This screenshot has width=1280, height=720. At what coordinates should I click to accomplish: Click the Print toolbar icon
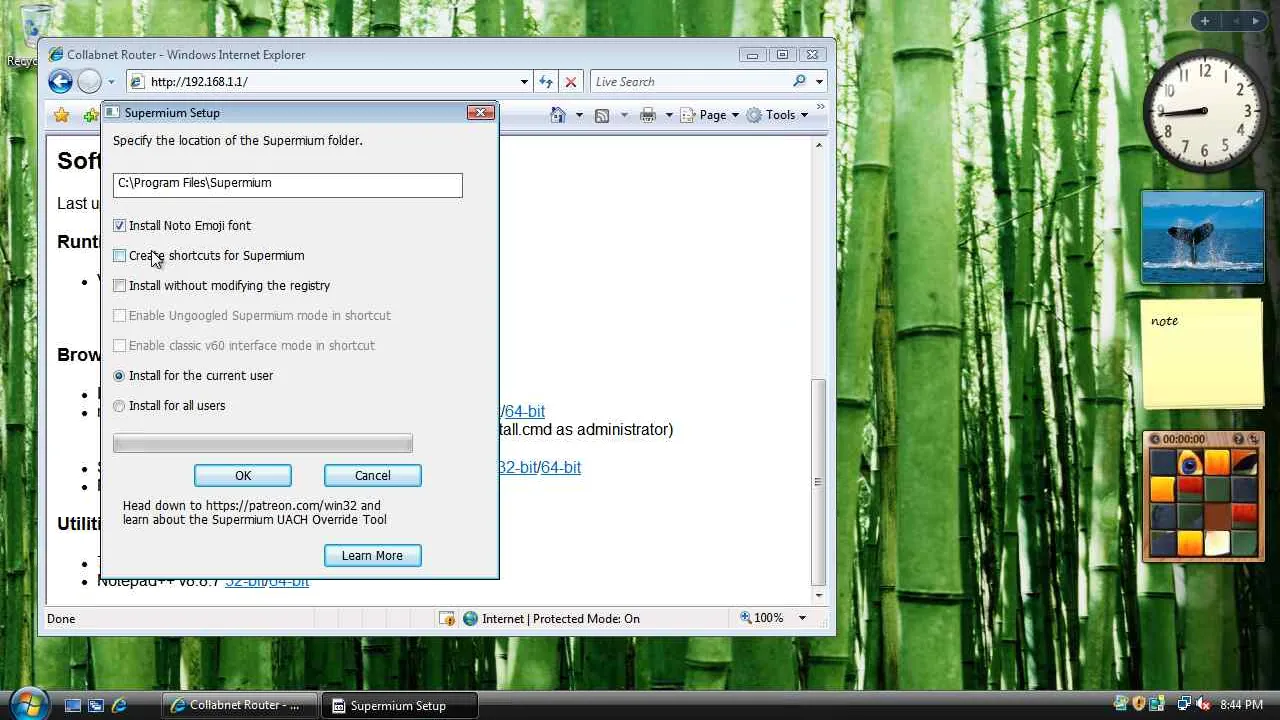(648, 115)
